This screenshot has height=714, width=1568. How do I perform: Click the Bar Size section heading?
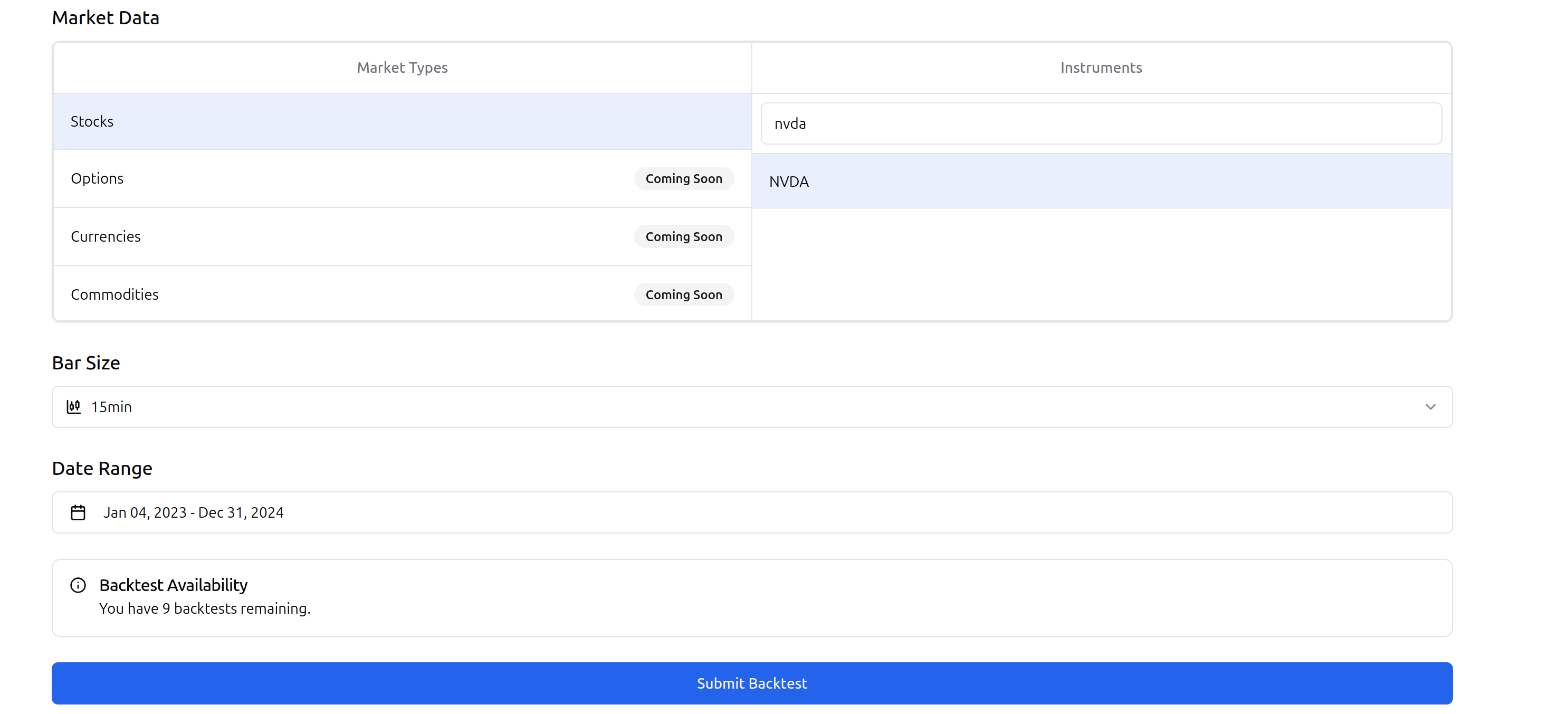86,363
